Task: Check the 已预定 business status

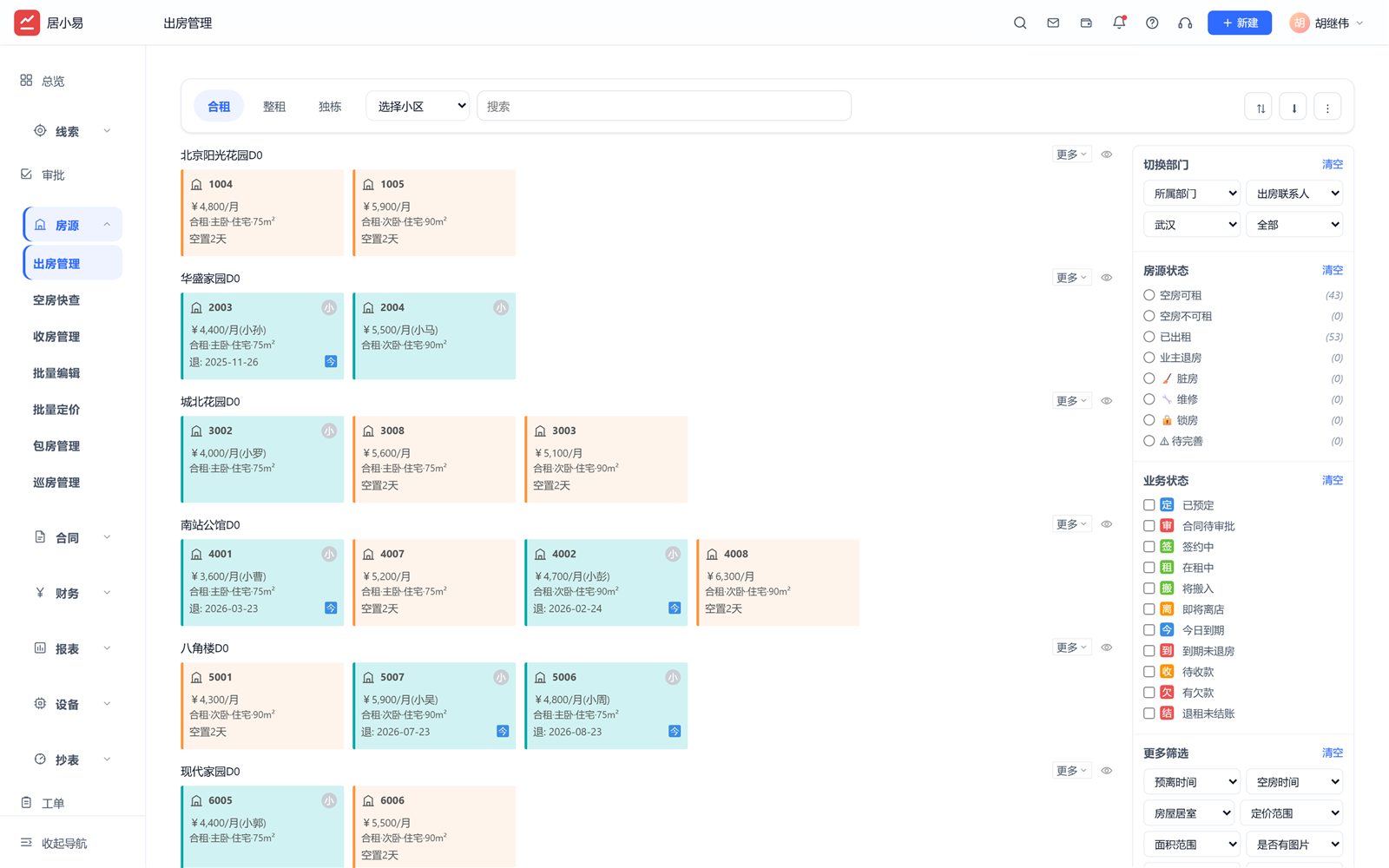Action: [1149, 505]
